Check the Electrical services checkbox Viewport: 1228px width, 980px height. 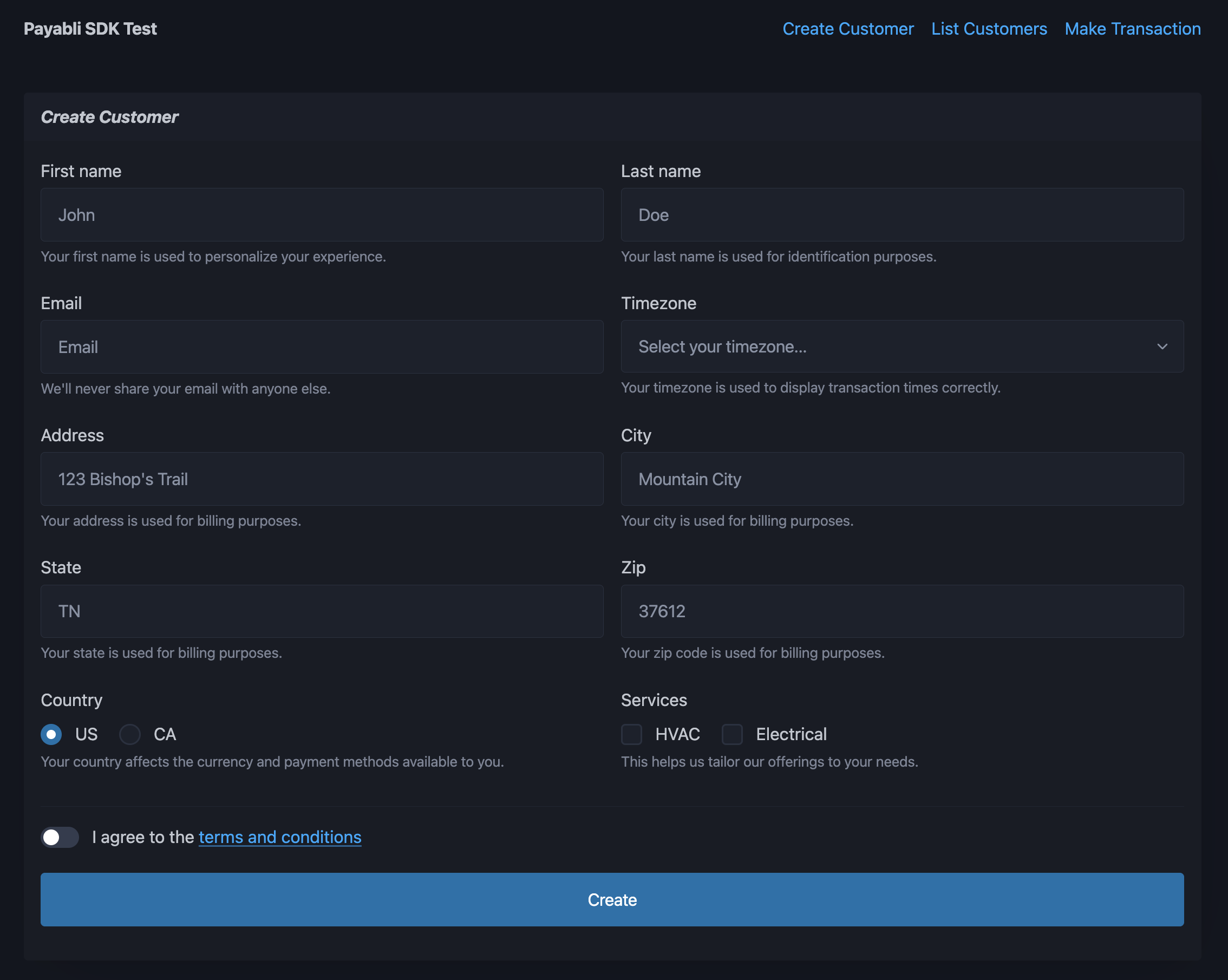pos(733,735)
